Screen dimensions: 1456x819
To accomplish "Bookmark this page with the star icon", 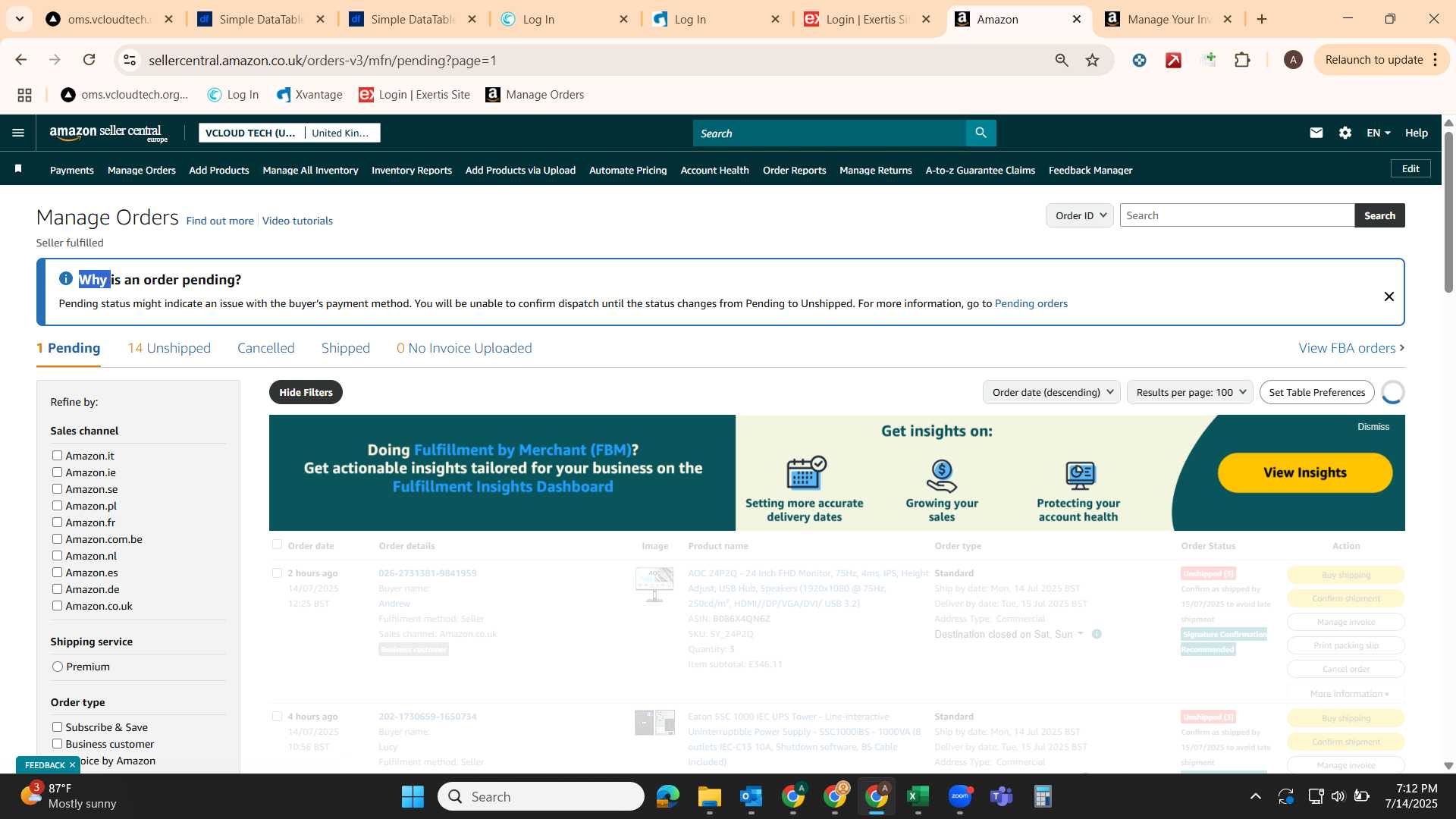I will [1092, 60].
